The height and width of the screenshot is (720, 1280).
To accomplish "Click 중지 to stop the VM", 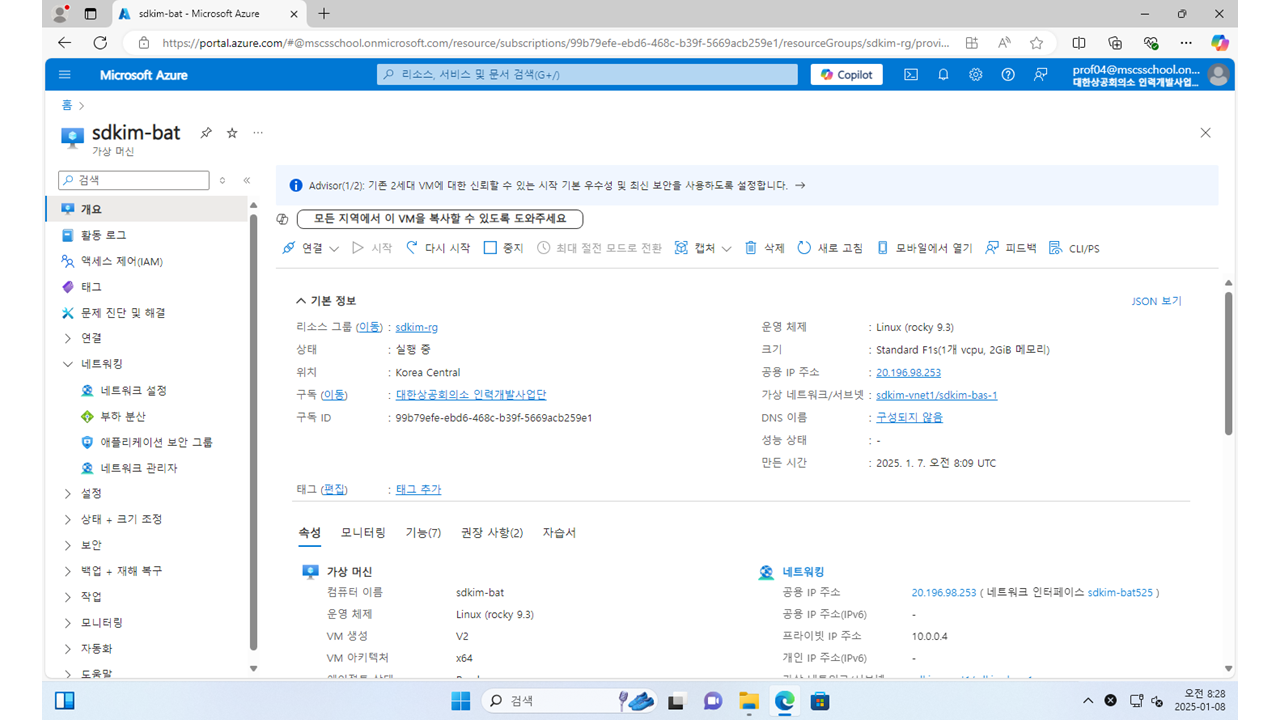I will tap(503, 248).
